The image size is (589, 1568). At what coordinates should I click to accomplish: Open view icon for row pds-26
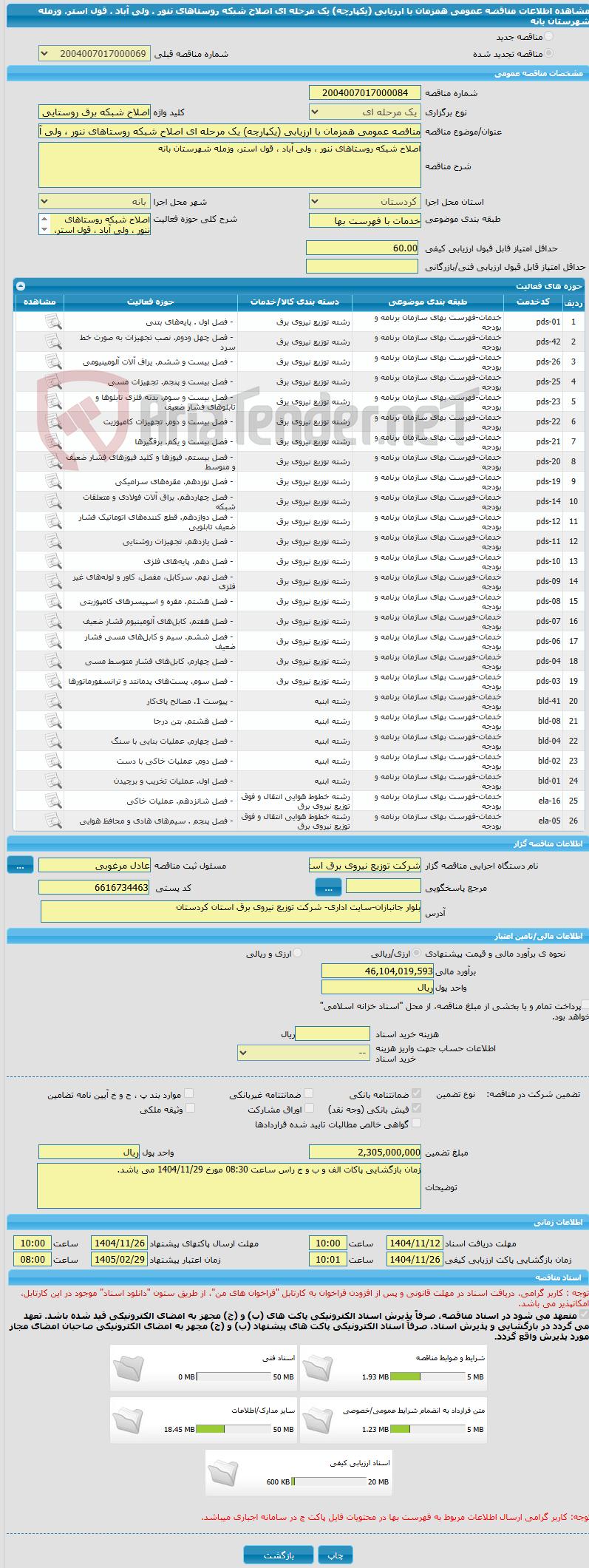point(53,362)
